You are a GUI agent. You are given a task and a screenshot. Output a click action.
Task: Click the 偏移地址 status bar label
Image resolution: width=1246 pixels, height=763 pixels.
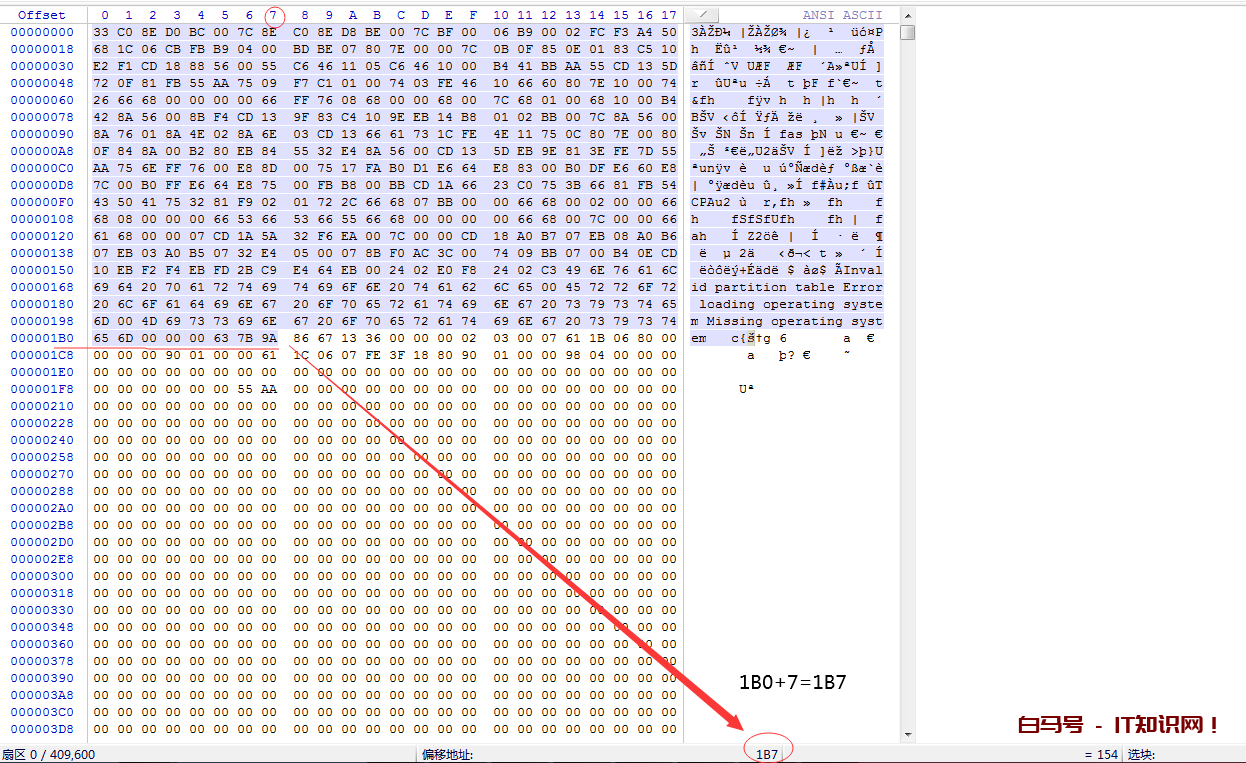447,754
